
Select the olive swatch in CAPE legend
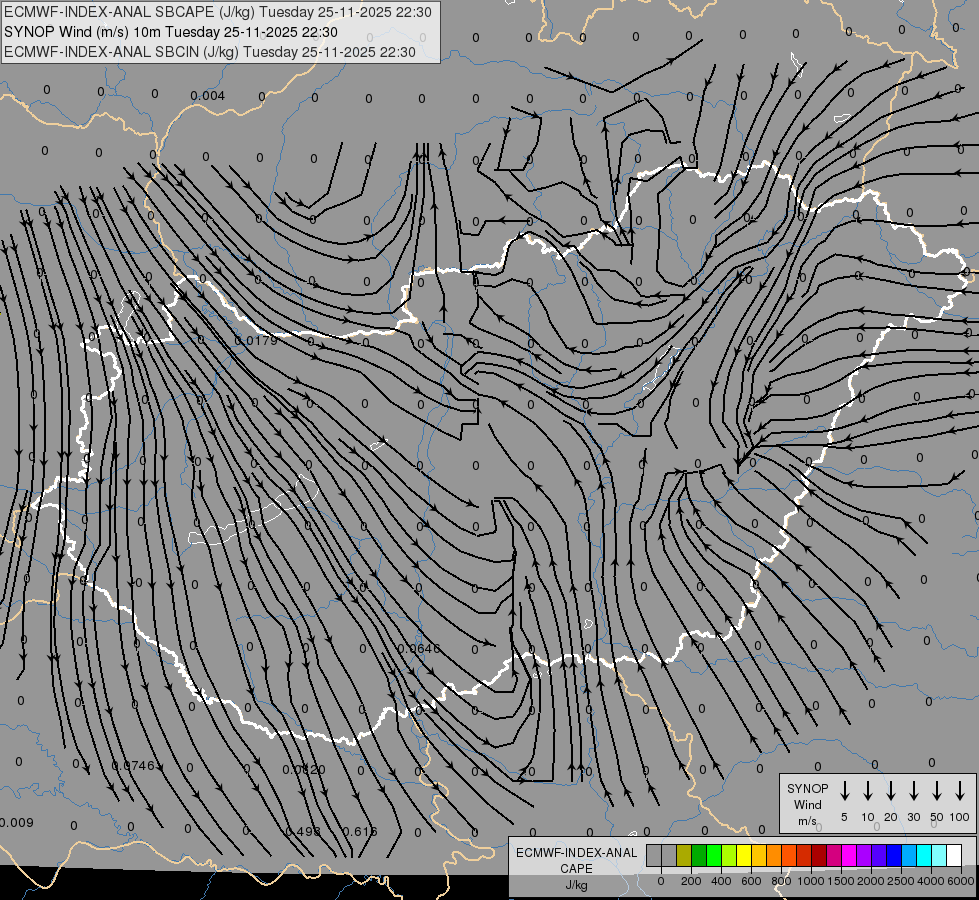coord(684,855)
